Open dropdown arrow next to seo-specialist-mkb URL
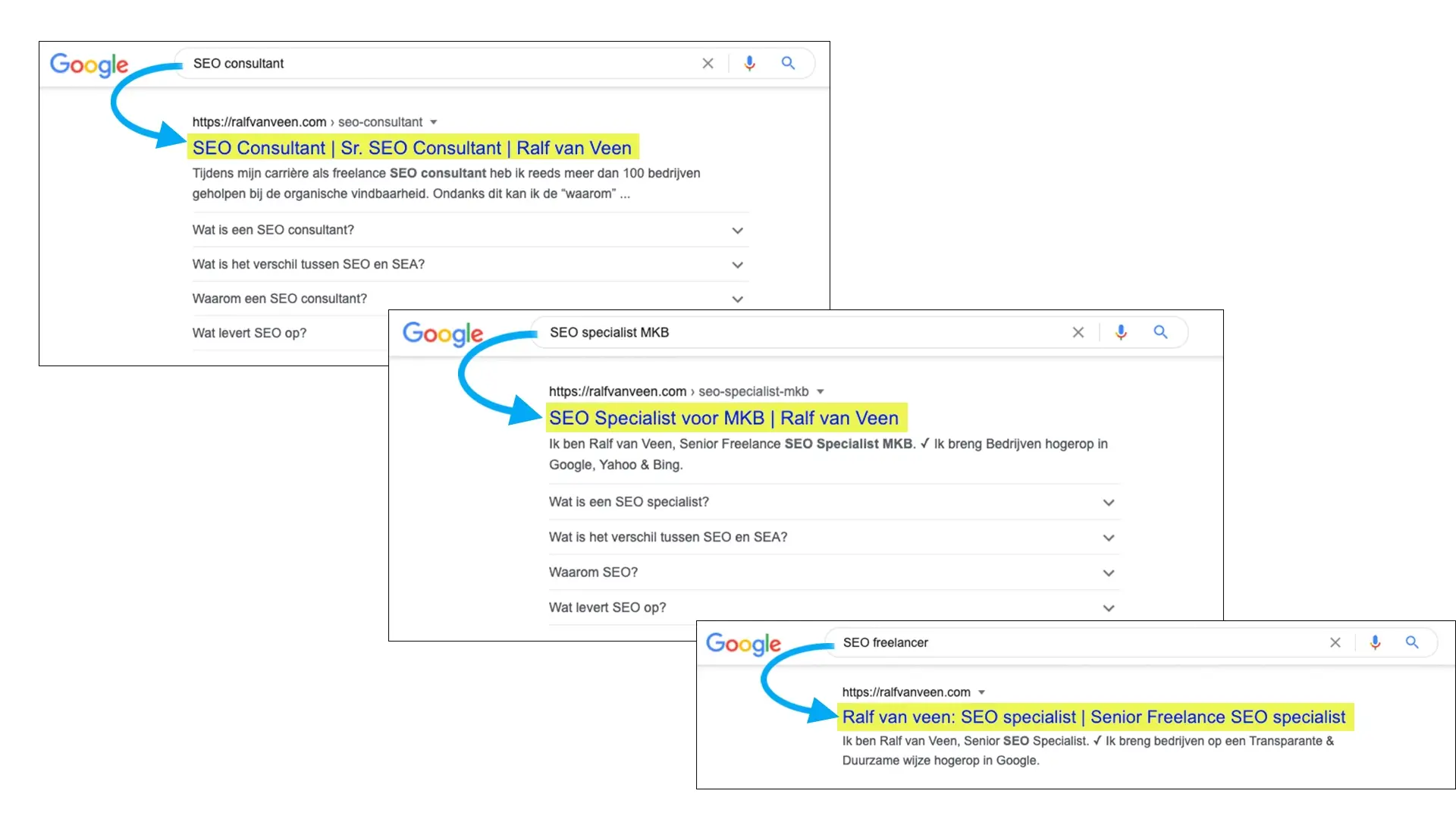The image size is (1456, 819). (820, 392)
